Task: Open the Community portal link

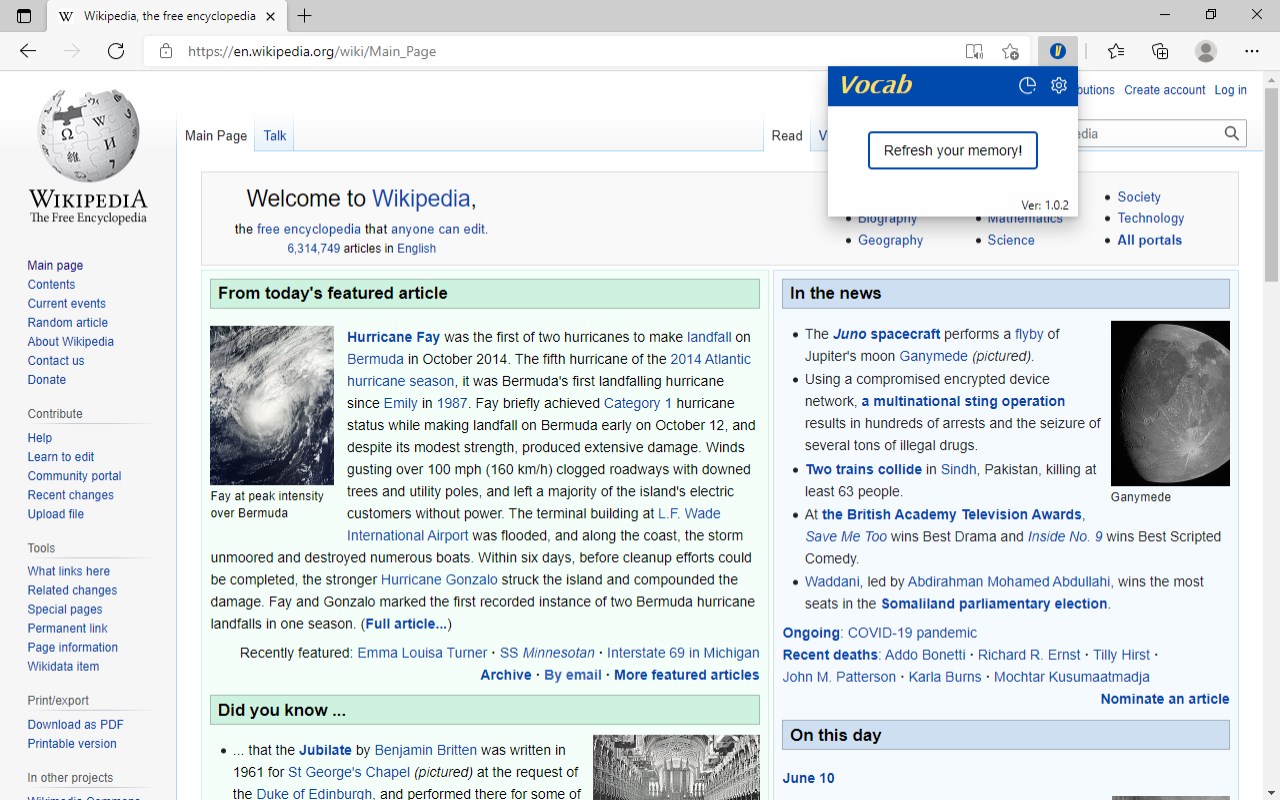Action: (x=75, y=476)
